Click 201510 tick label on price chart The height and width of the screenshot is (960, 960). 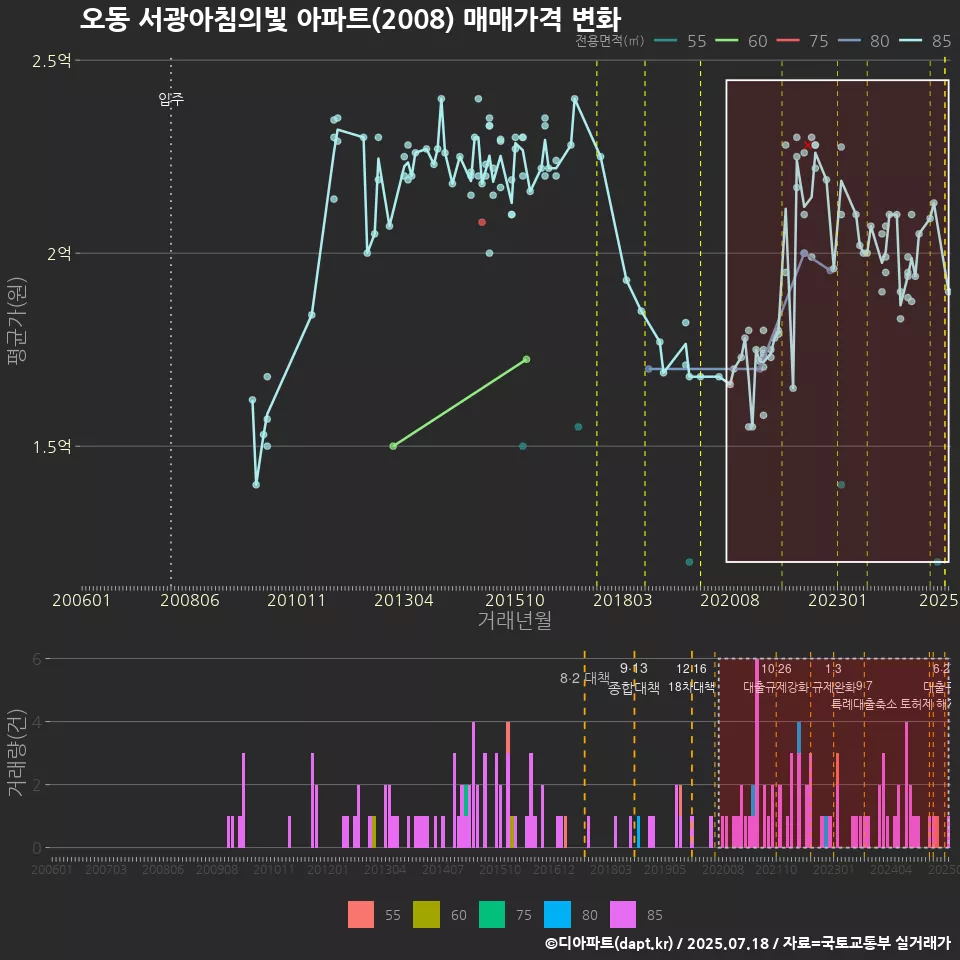click(515, 600)
